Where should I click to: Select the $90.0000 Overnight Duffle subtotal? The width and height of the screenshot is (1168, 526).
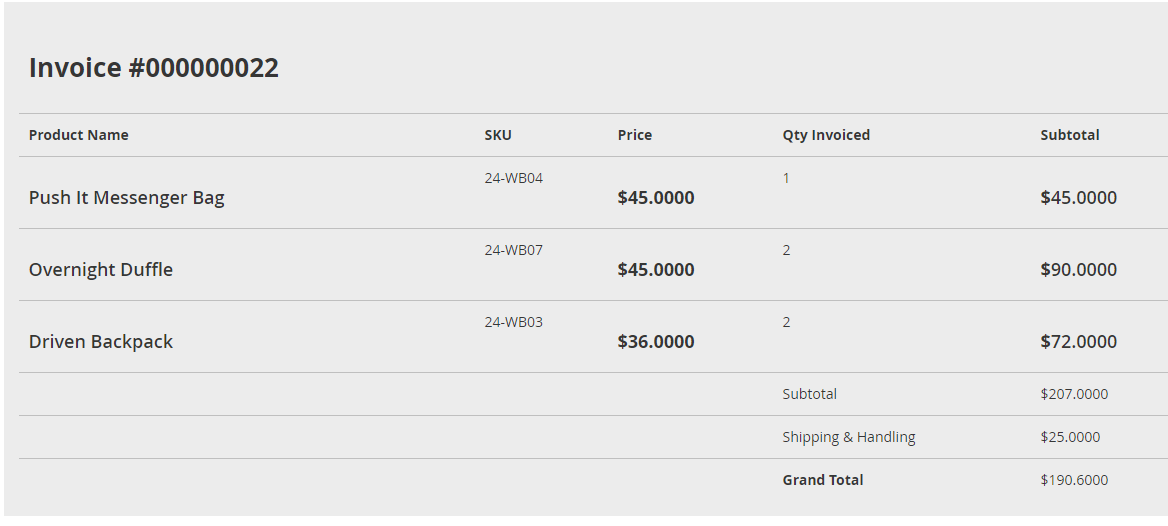click(1079, 270)
